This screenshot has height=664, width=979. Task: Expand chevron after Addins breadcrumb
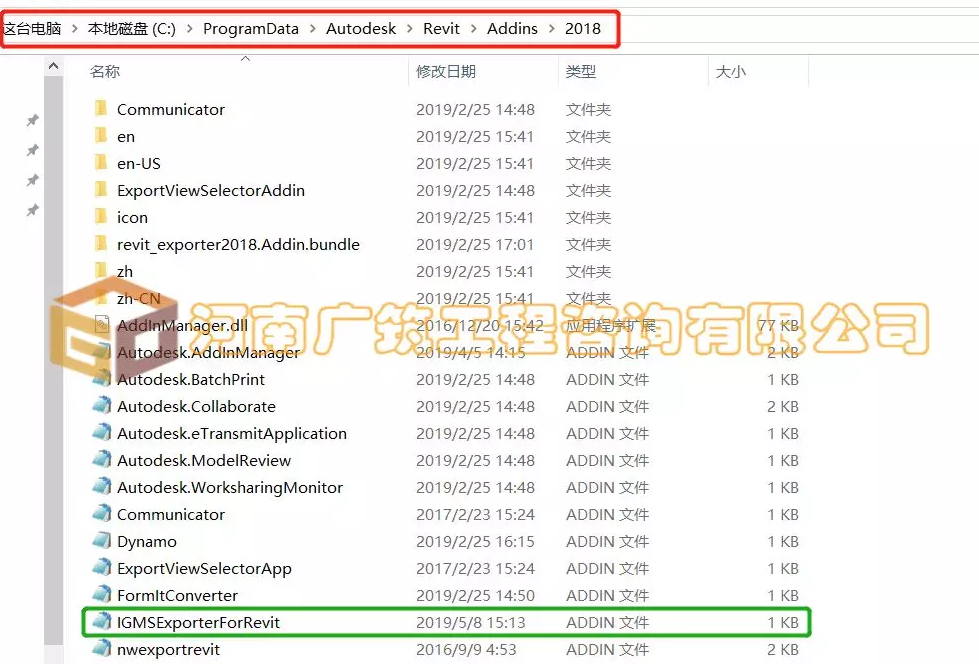point(551,29)
